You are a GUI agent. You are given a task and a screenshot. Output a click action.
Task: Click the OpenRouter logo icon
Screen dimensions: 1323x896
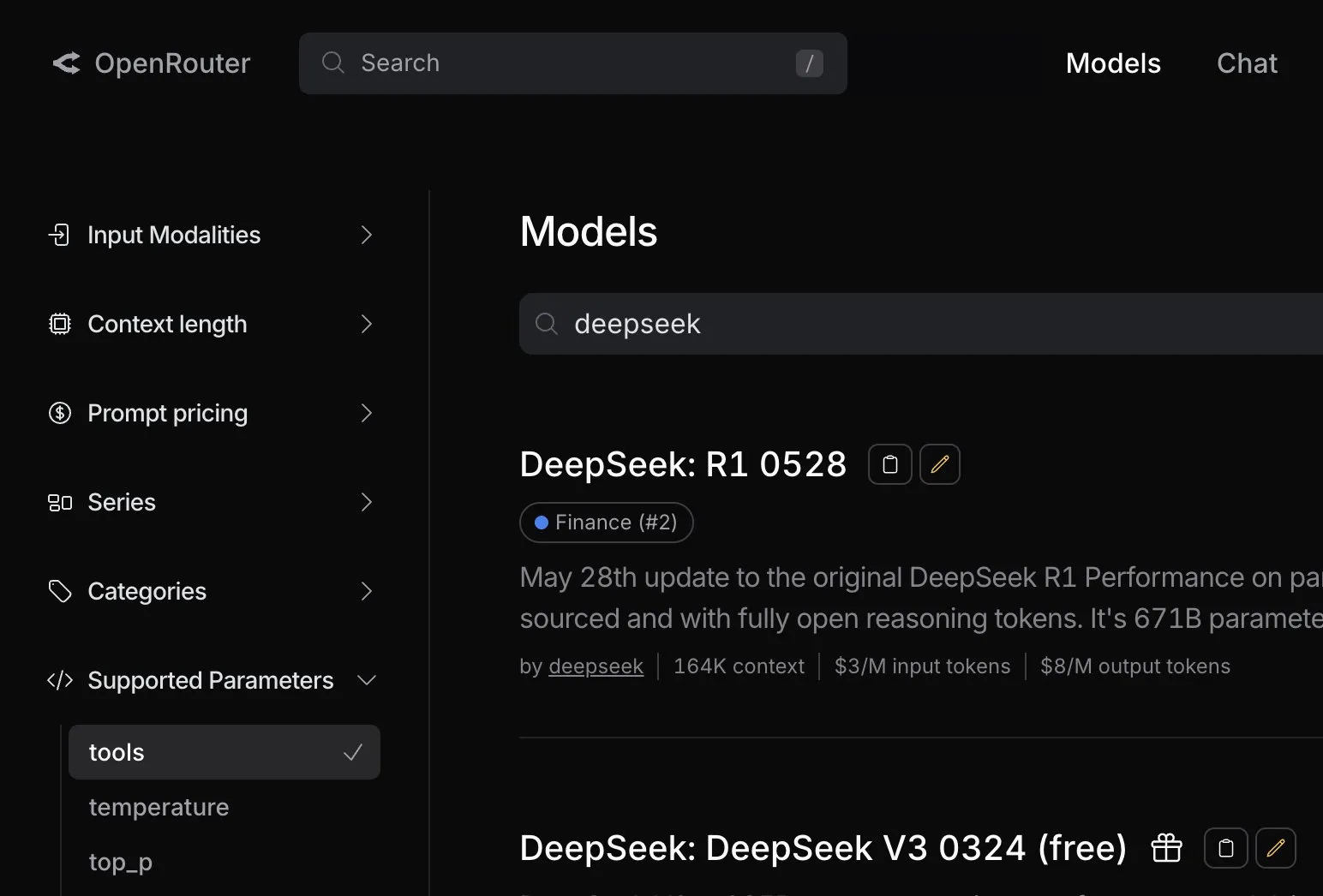66,63
